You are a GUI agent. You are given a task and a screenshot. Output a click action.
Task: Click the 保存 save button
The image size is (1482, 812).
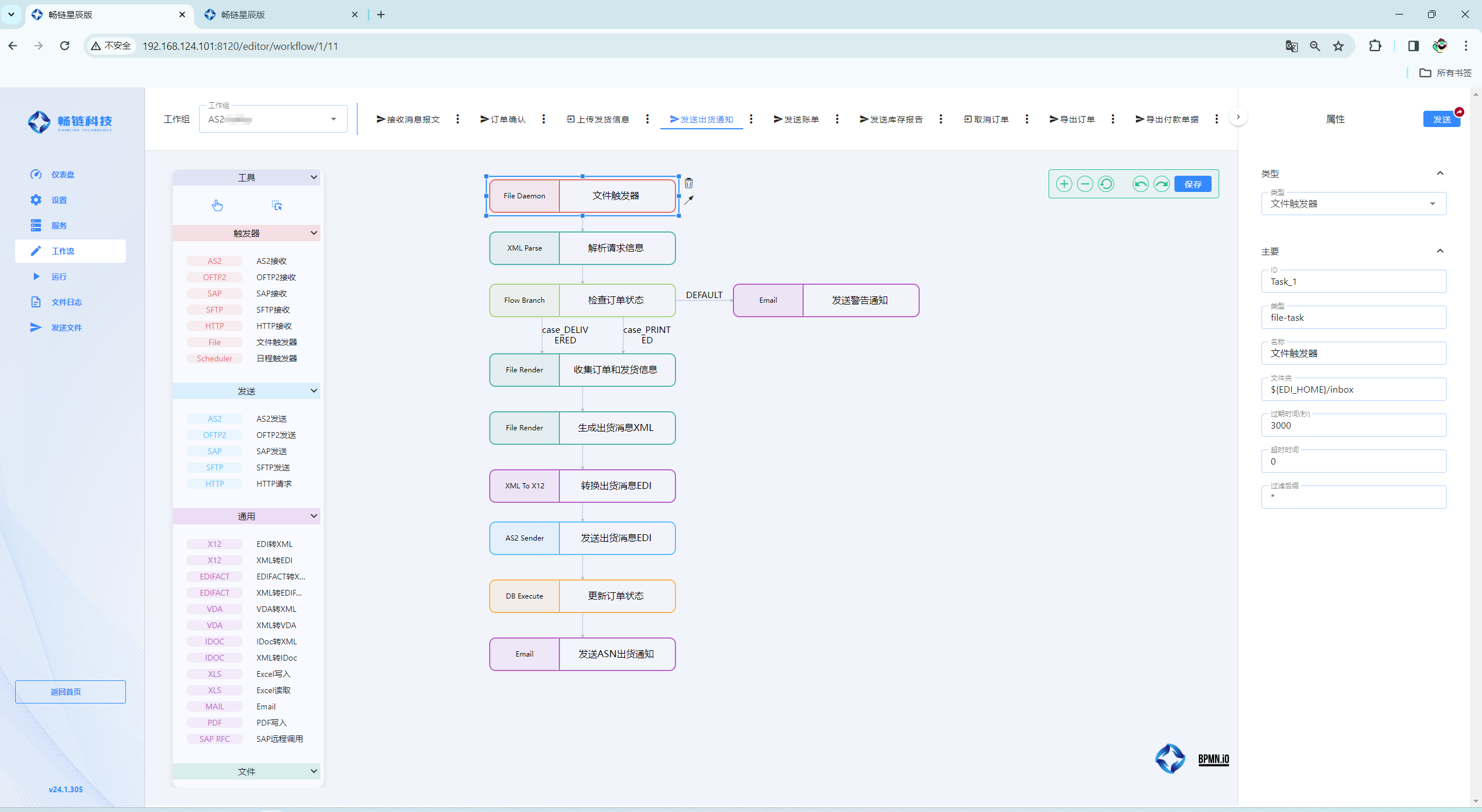point(1192,184)
